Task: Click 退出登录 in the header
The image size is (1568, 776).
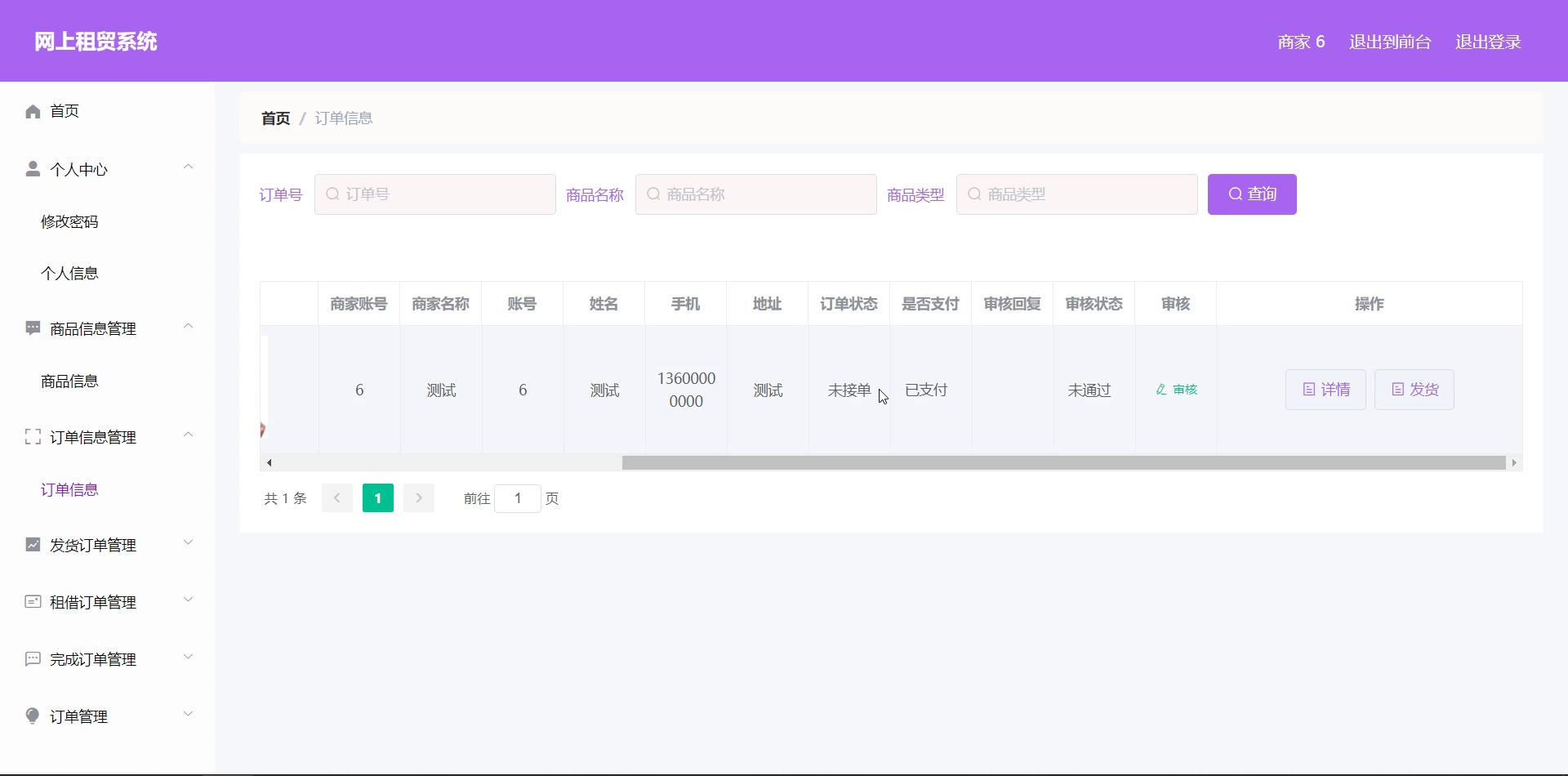Action: [x=1487, y=42]
